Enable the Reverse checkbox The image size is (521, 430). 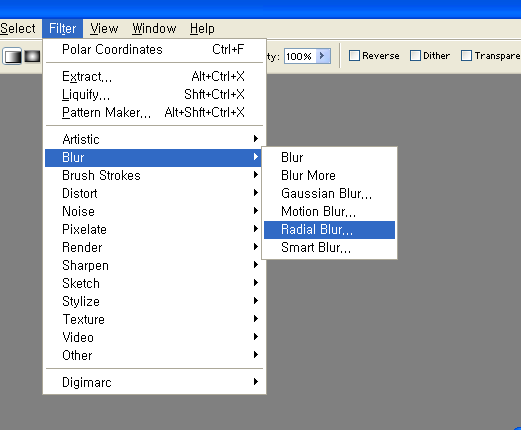[354, 56]
